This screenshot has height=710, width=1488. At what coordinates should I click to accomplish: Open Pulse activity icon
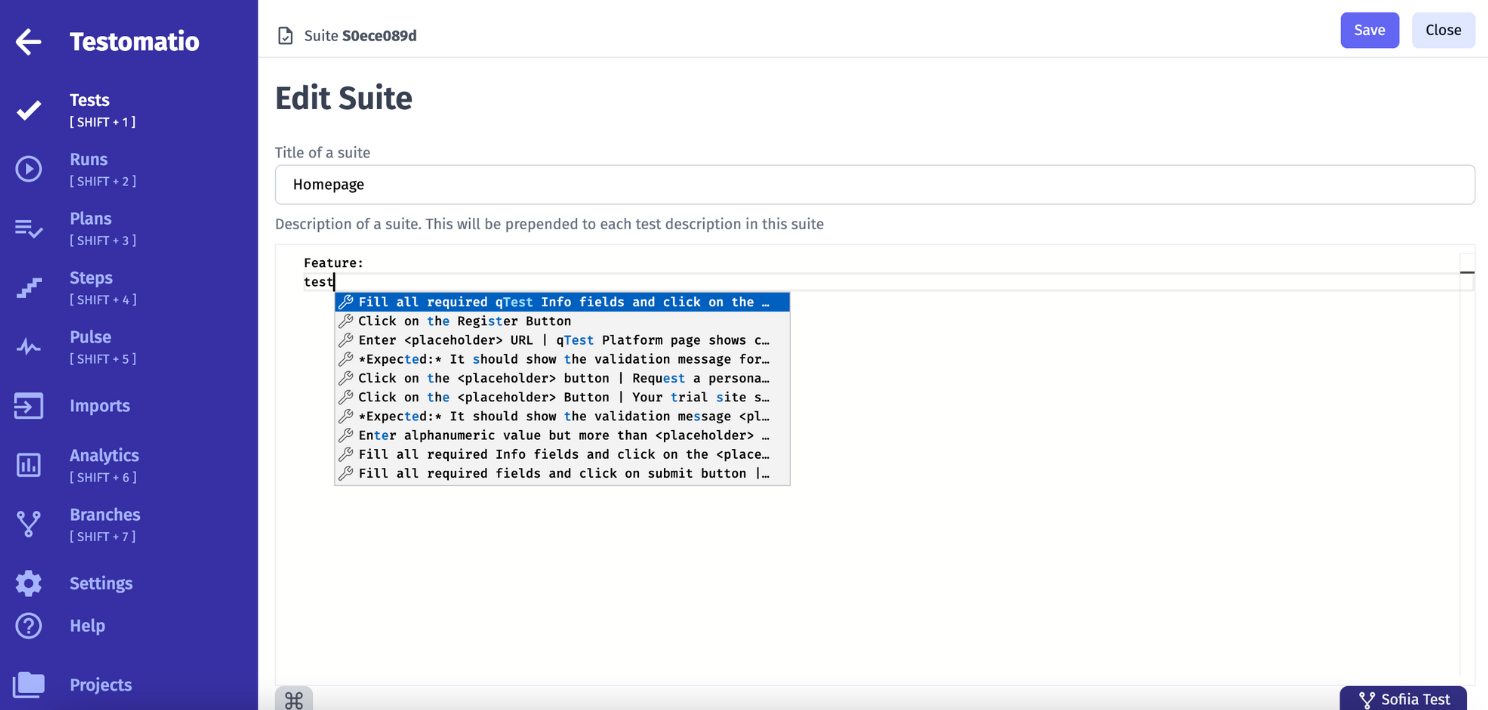coord(29,347)
